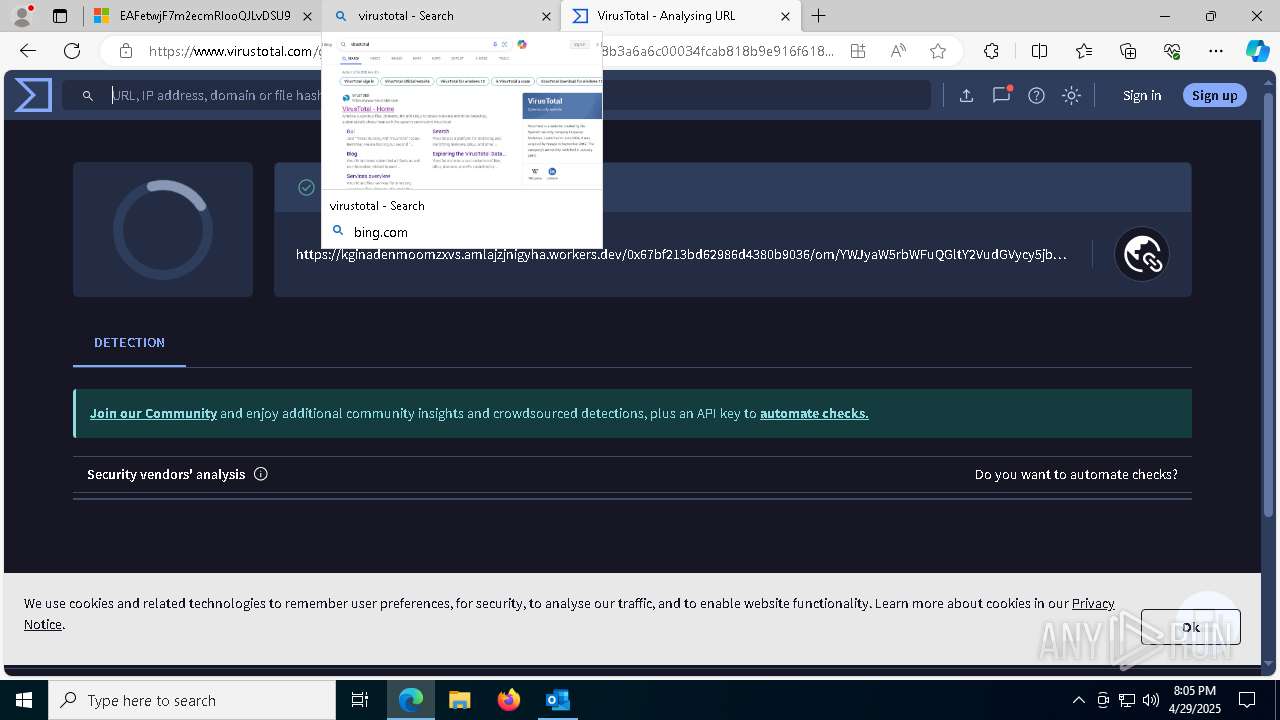Open Edge Settings and more menu
Screen dimensions: 1280x720
pyautogui.click(x=1216, y=51)
